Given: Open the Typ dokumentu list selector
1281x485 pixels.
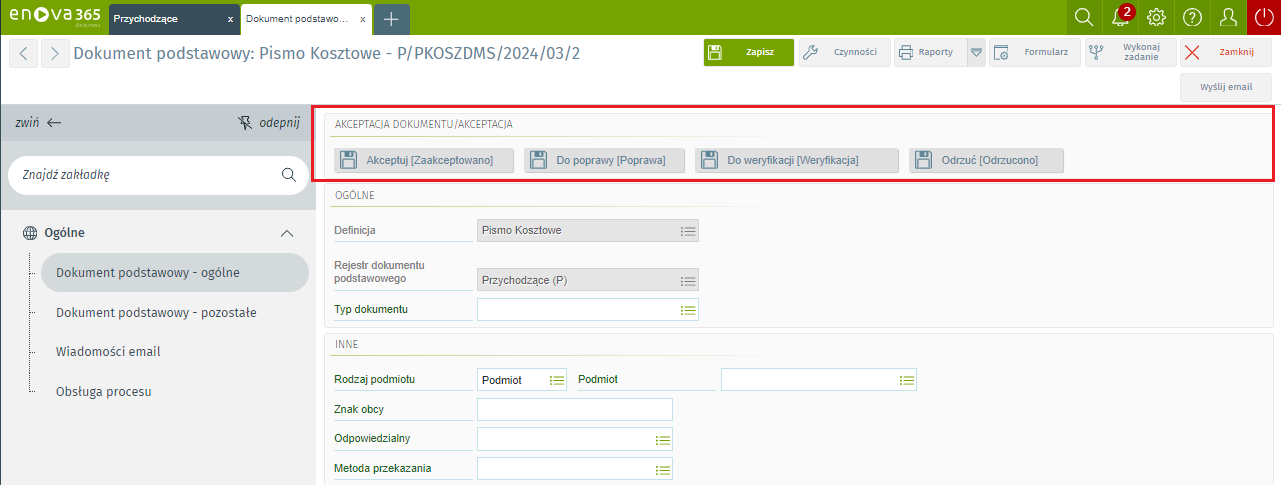Looking at the screenshot, I should 687,310.
